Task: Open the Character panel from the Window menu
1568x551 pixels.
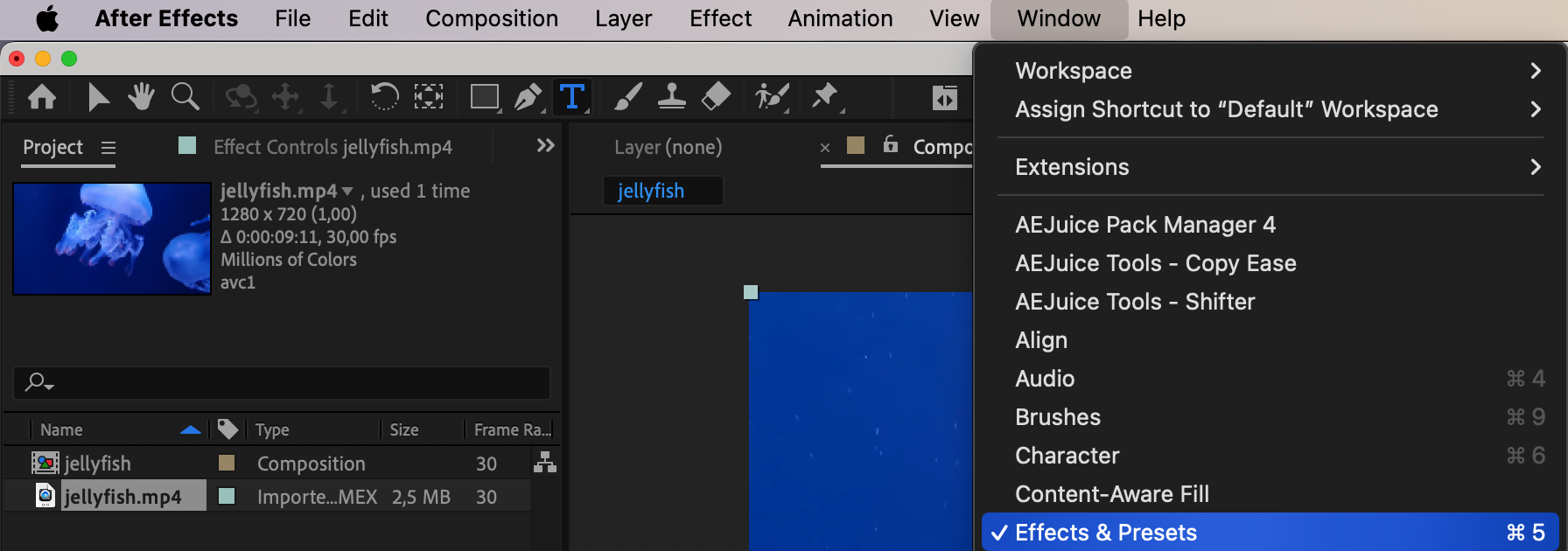Action: [1270, 456]
